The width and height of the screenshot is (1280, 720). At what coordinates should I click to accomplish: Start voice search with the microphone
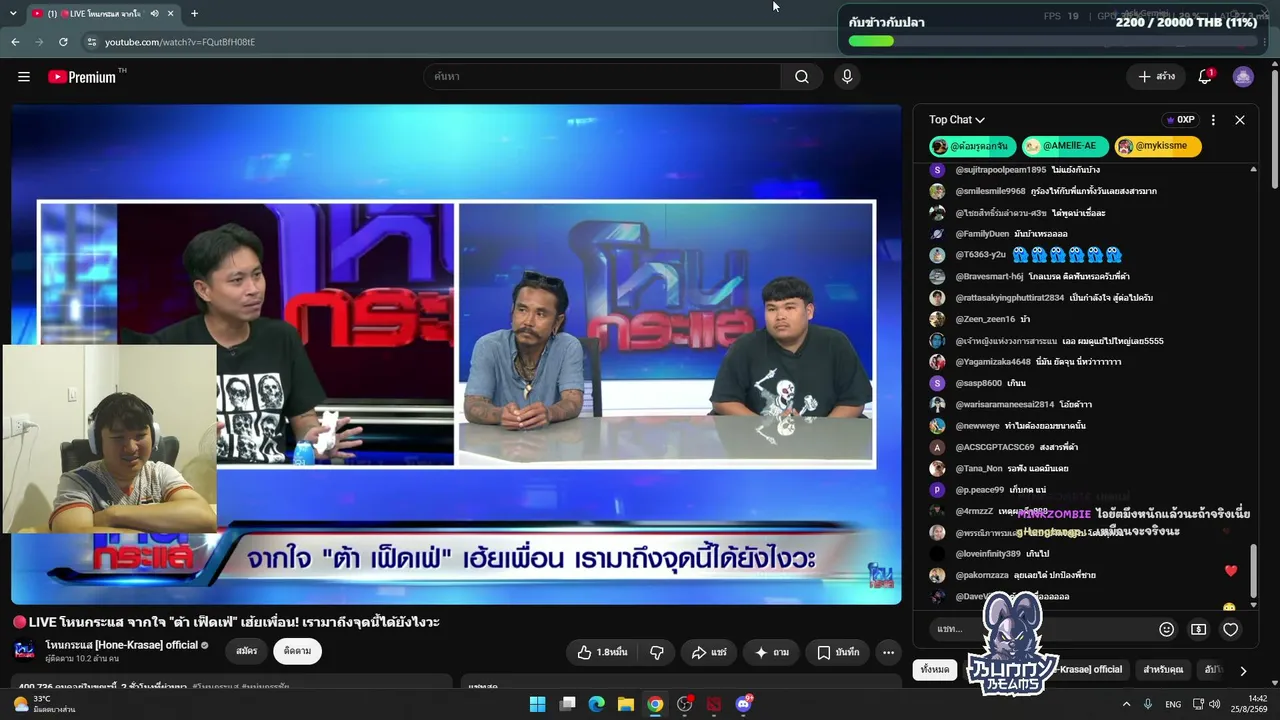[x=847, y=77]
